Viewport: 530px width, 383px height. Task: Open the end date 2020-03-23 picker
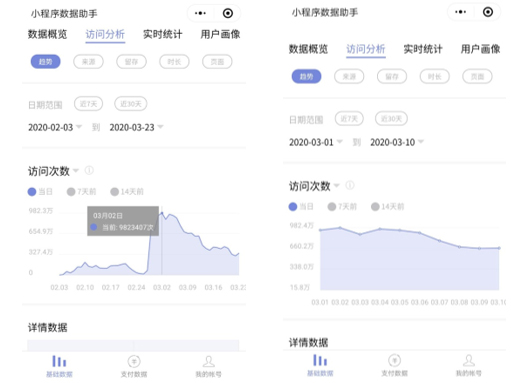coord(136,127)
